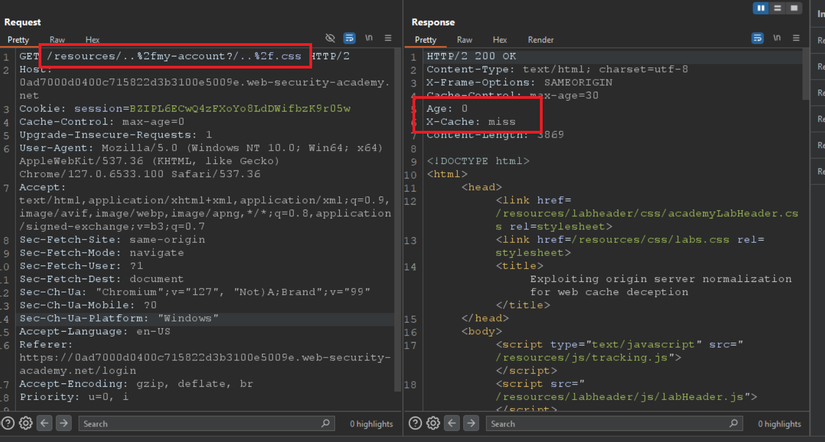Viewport: 825px width, 442px height.
Task: Open the Request Hex tab
Action: click(92, 40)
